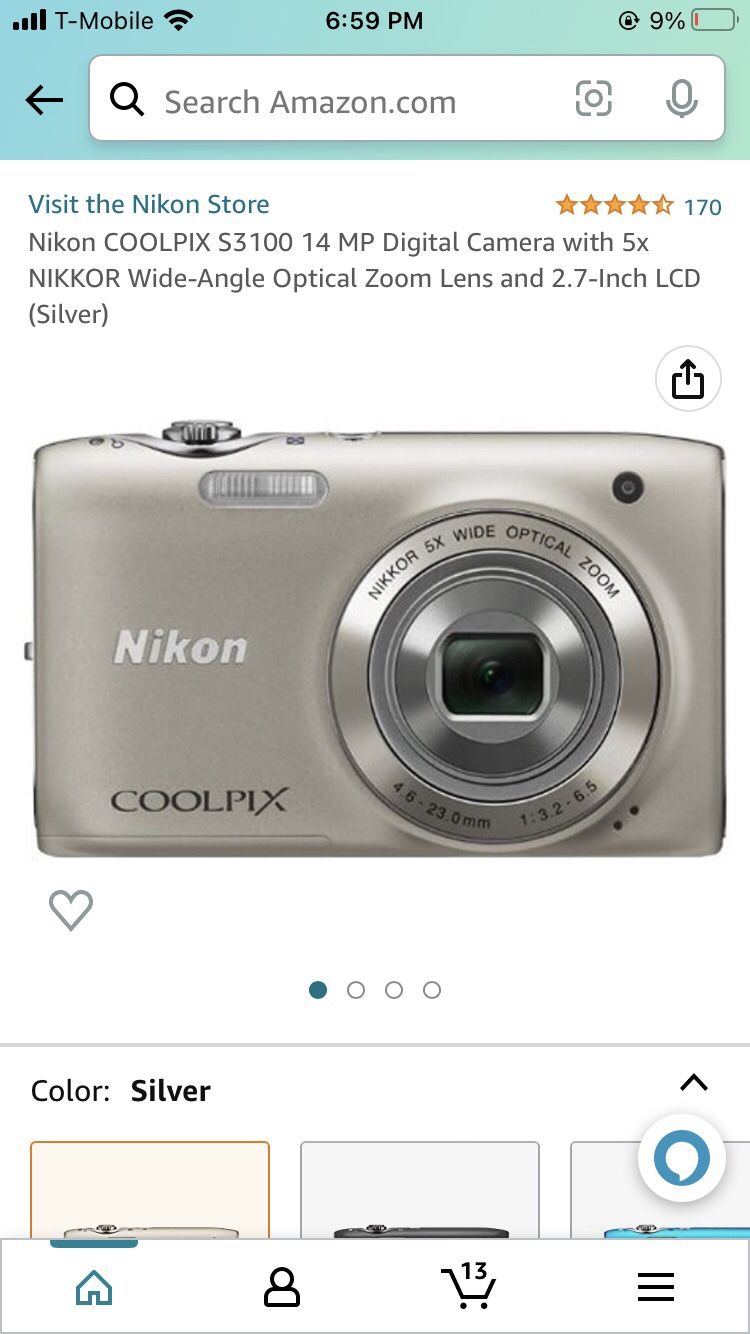Open shopping cart with 13 items
The height and width of the screenshot is (1334, 750).
pyautogui.click(x=468, y=1285)
